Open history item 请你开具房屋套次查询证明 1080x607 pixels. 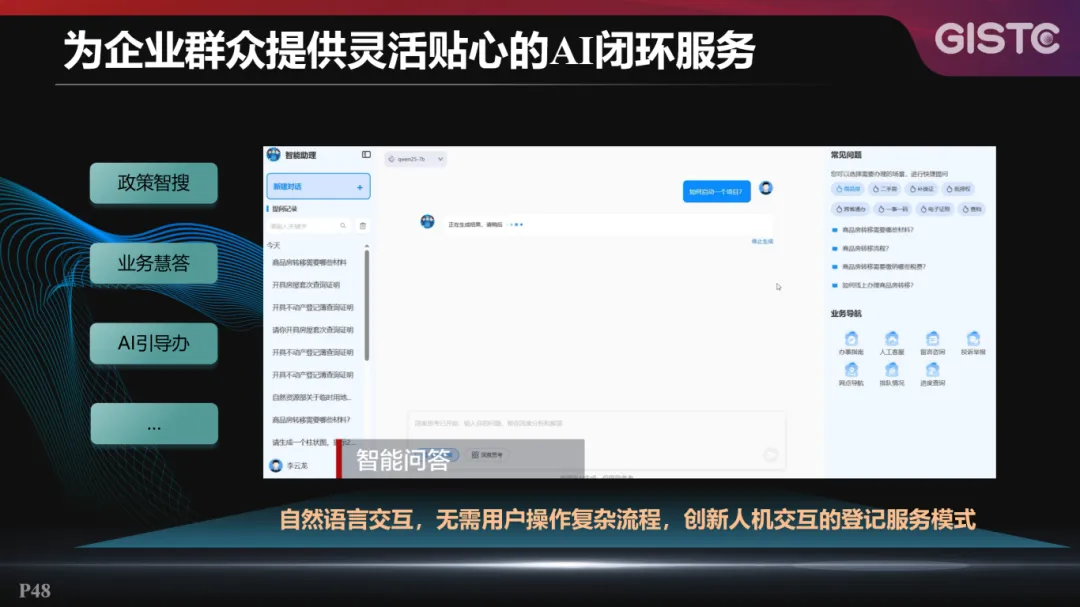pyautogui.click(x=313, y=330)
